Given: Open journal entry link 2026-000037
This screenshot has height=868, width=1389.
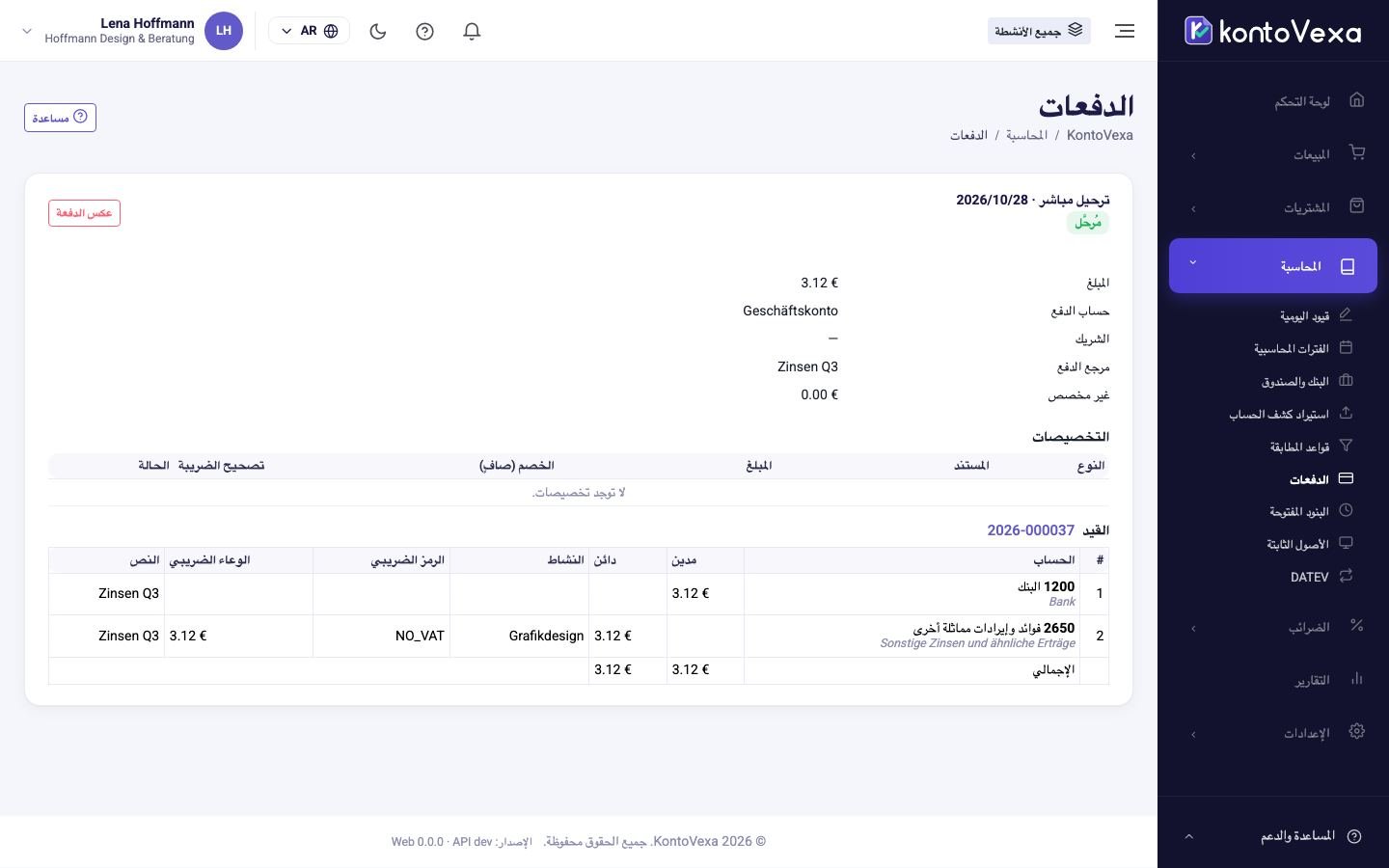Looking at the screenshot, I should pyautogui.click(x=1030, y=530).
